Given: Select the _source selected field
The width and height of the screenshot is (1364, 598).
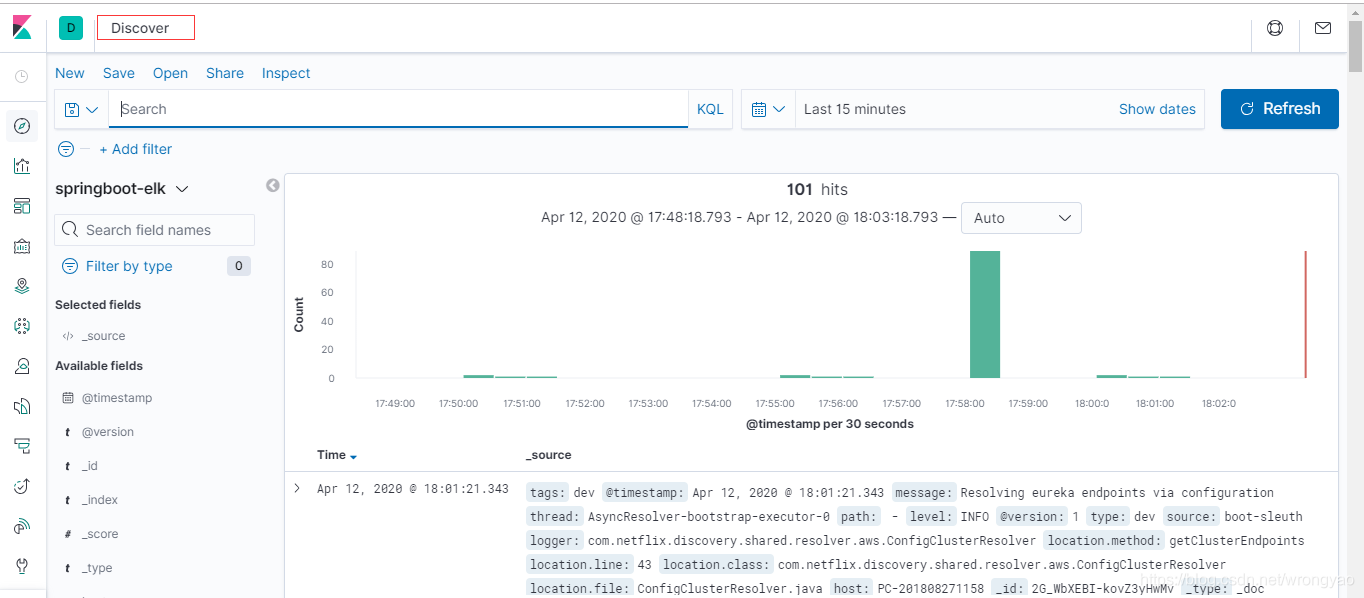Looking at the screenshot, I should click(x=103, y=336).
